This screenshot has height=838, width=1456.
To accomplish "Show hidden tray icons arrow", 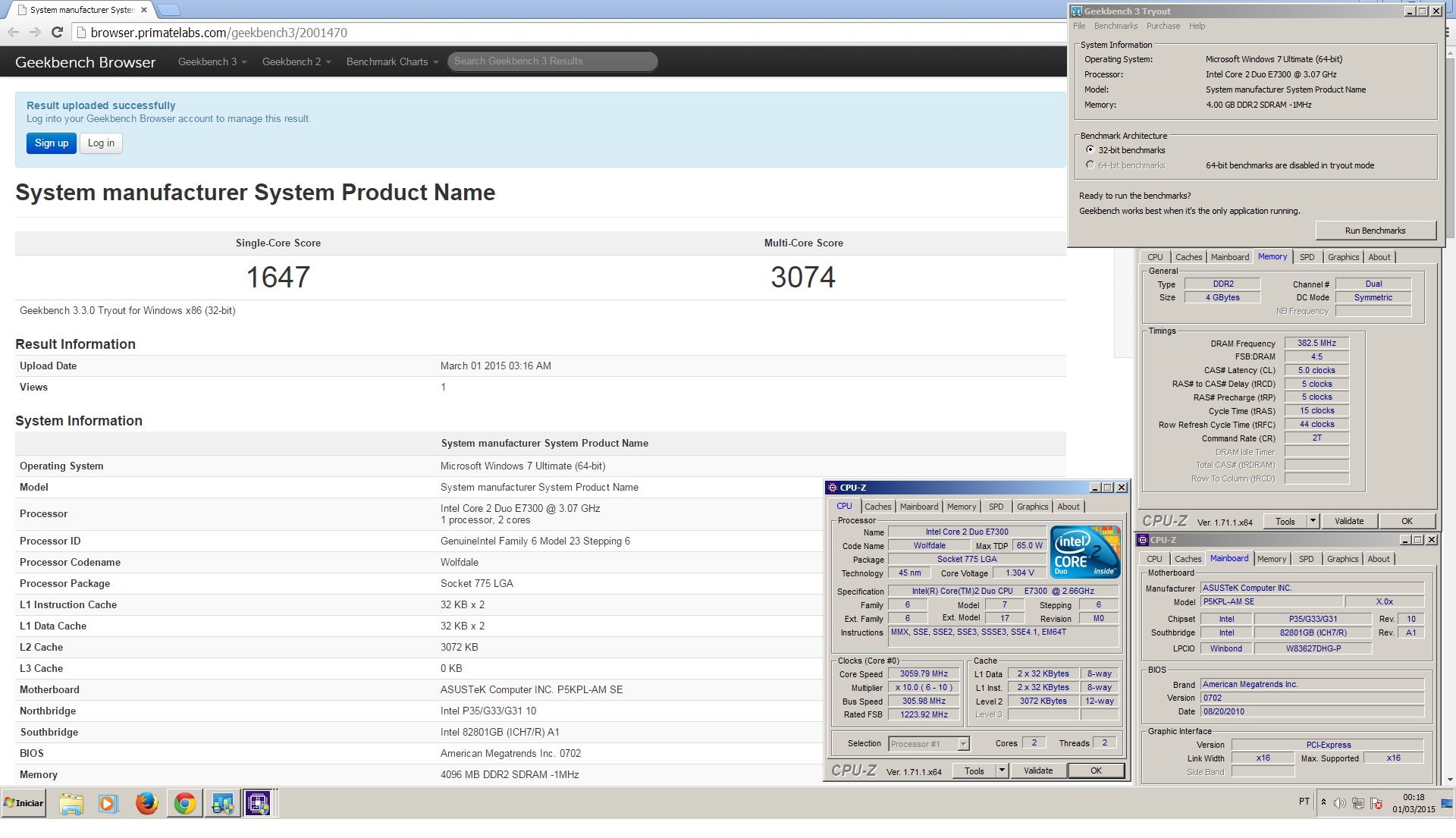I will [x=1323, y=802].
